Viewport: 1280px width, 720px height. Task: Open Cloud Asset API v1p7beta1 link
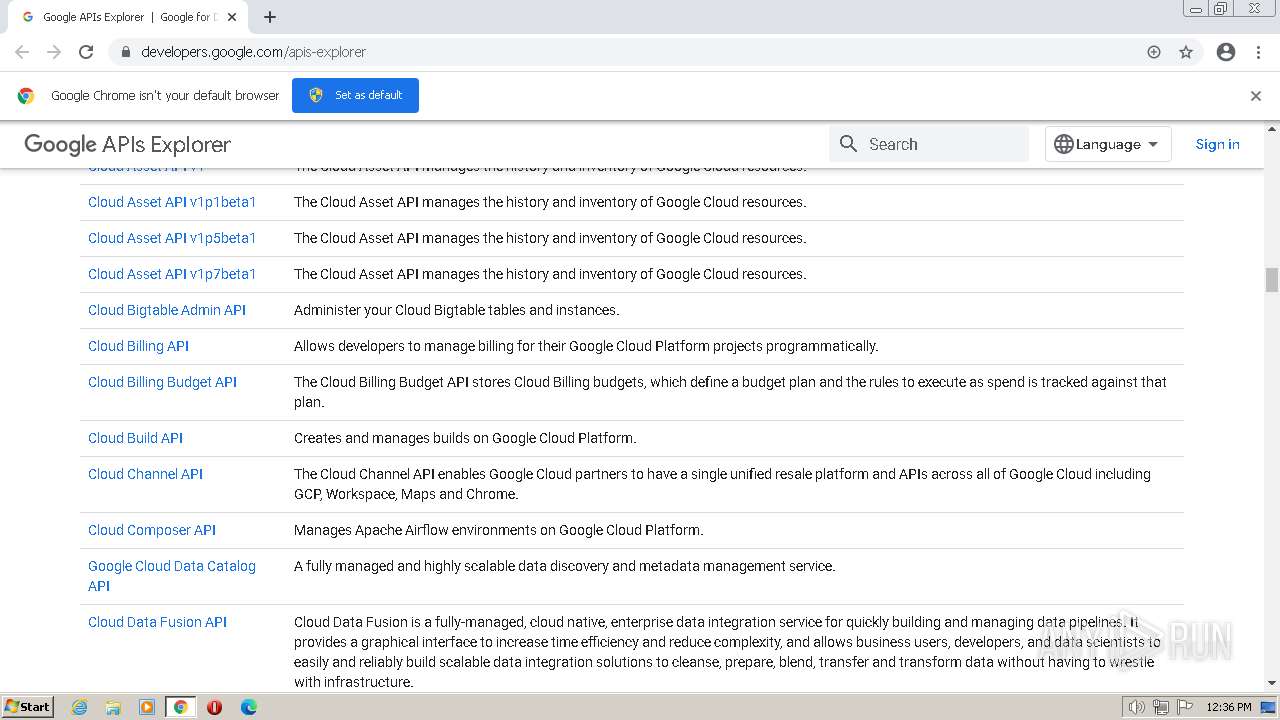point(172,274)
